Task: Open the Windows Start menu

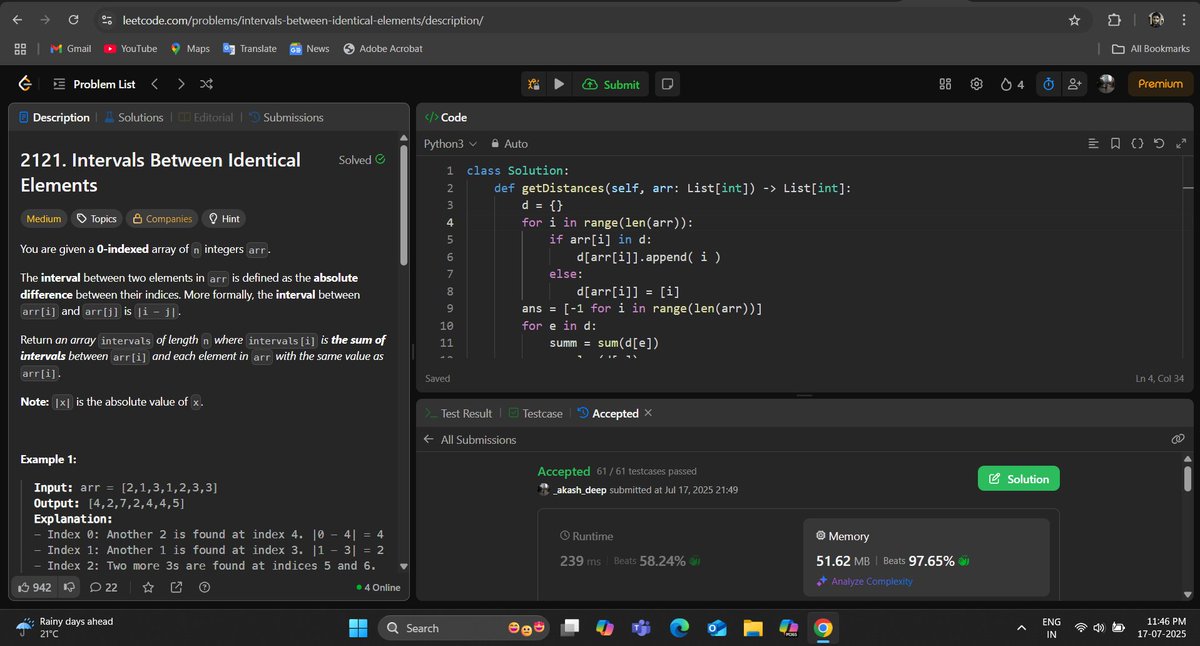Action: pos(358,628)
